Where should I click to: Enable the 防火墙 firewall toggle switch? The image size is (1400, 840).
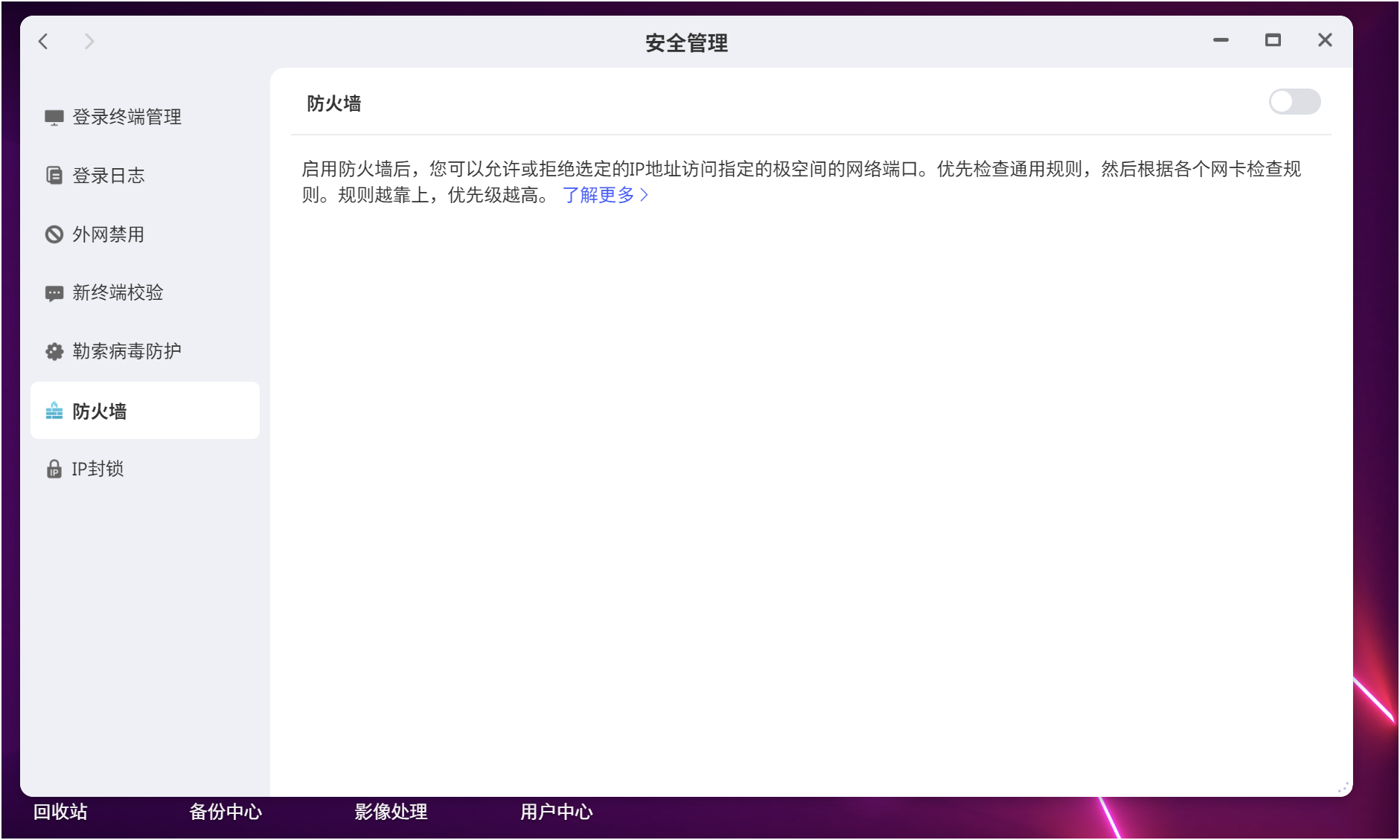(x=1294, y=102)
